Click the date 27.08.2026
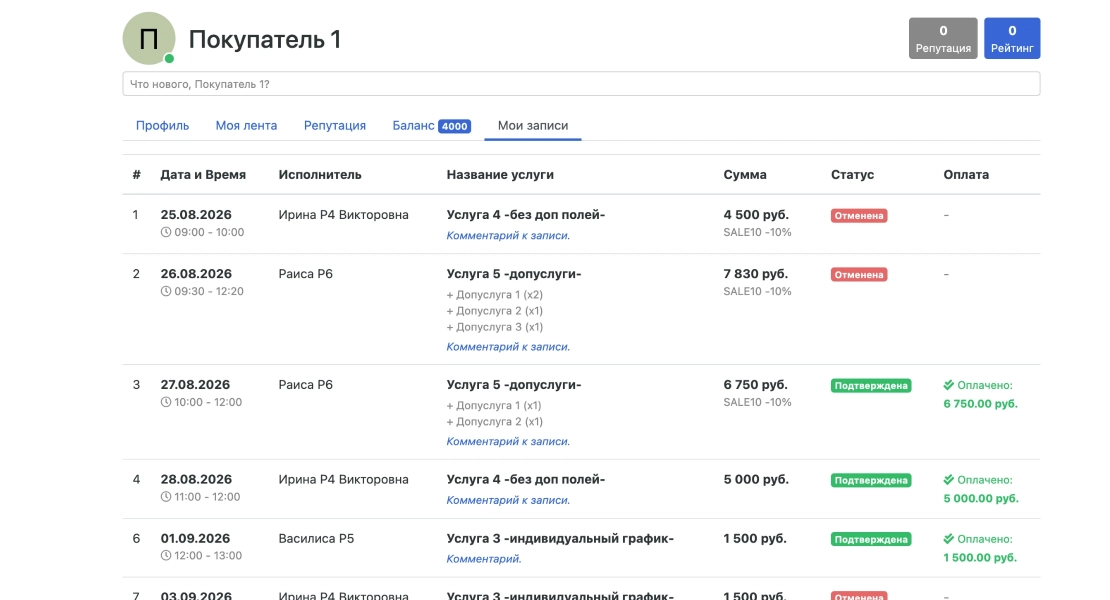 [x=195, y=384]
